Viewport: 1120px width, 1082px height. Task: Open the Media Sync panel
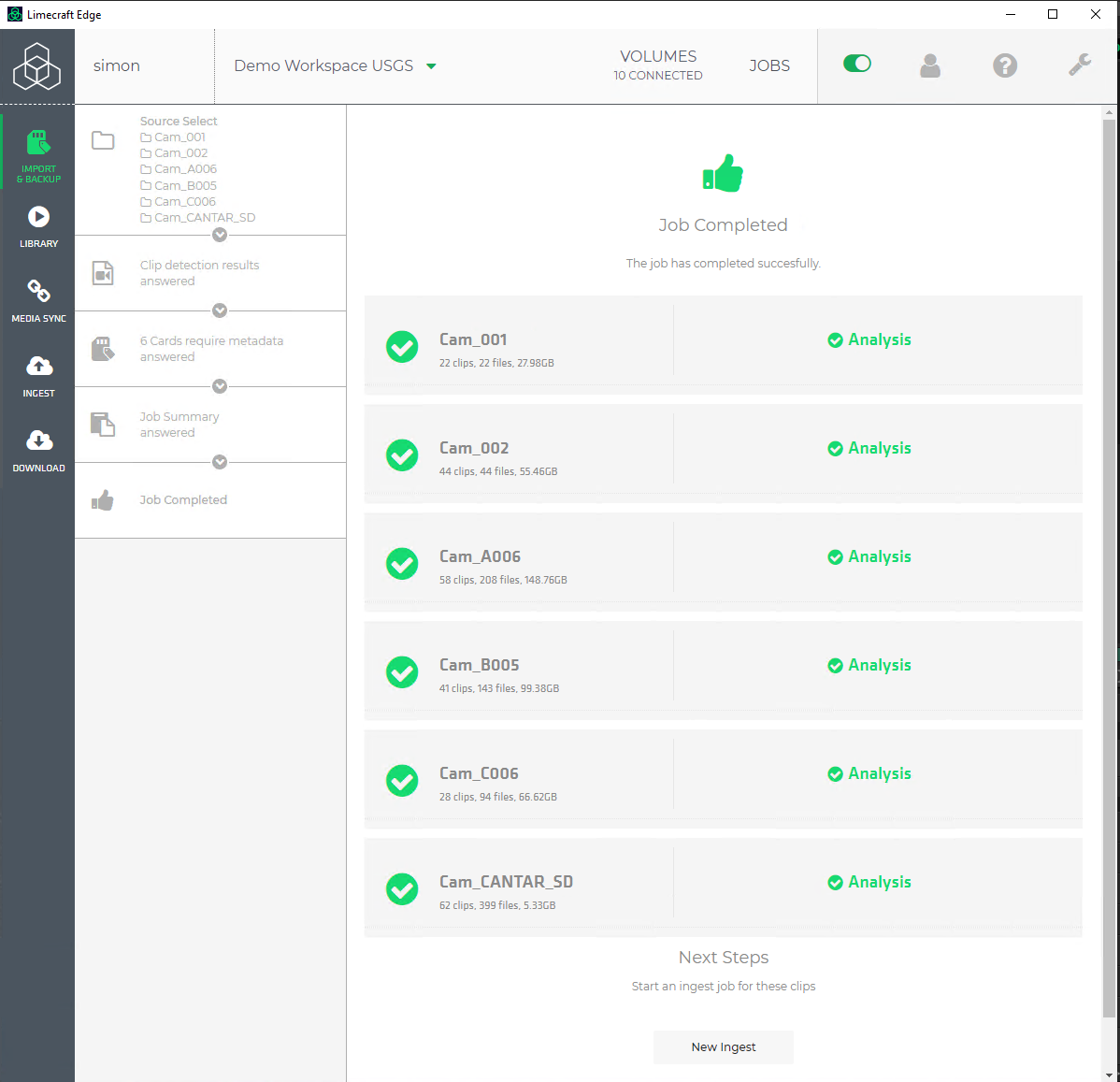click(38, 299)
